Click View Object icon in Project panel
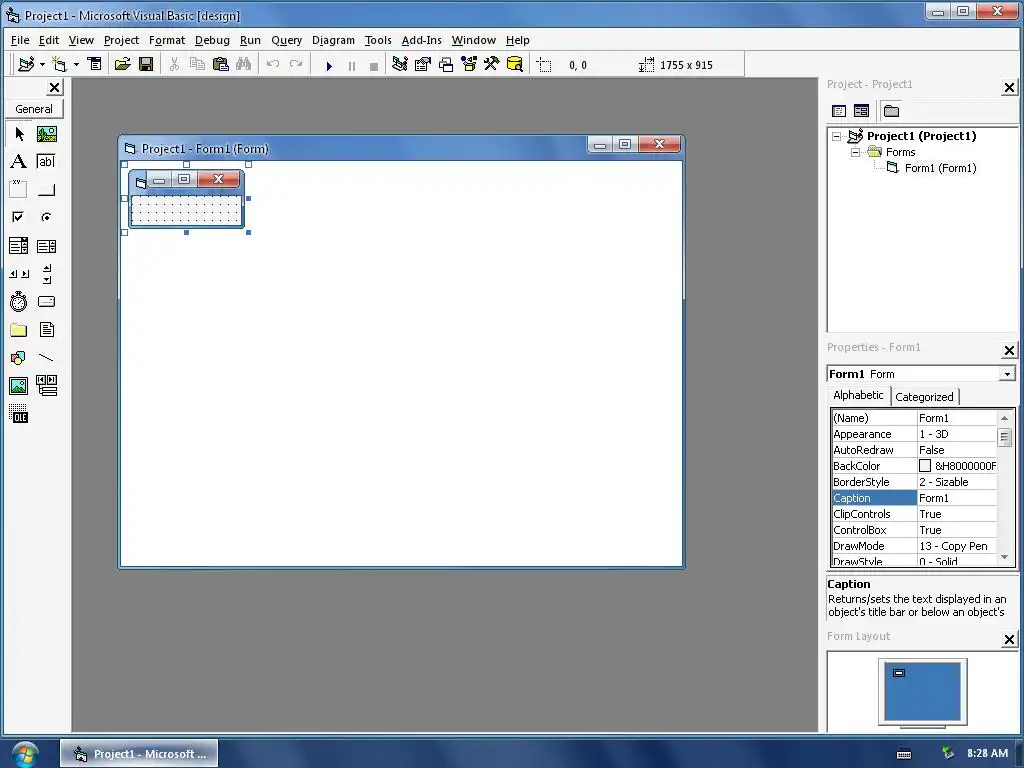The width and height of the screenshot is (1024, 768). tap(861, 111)
